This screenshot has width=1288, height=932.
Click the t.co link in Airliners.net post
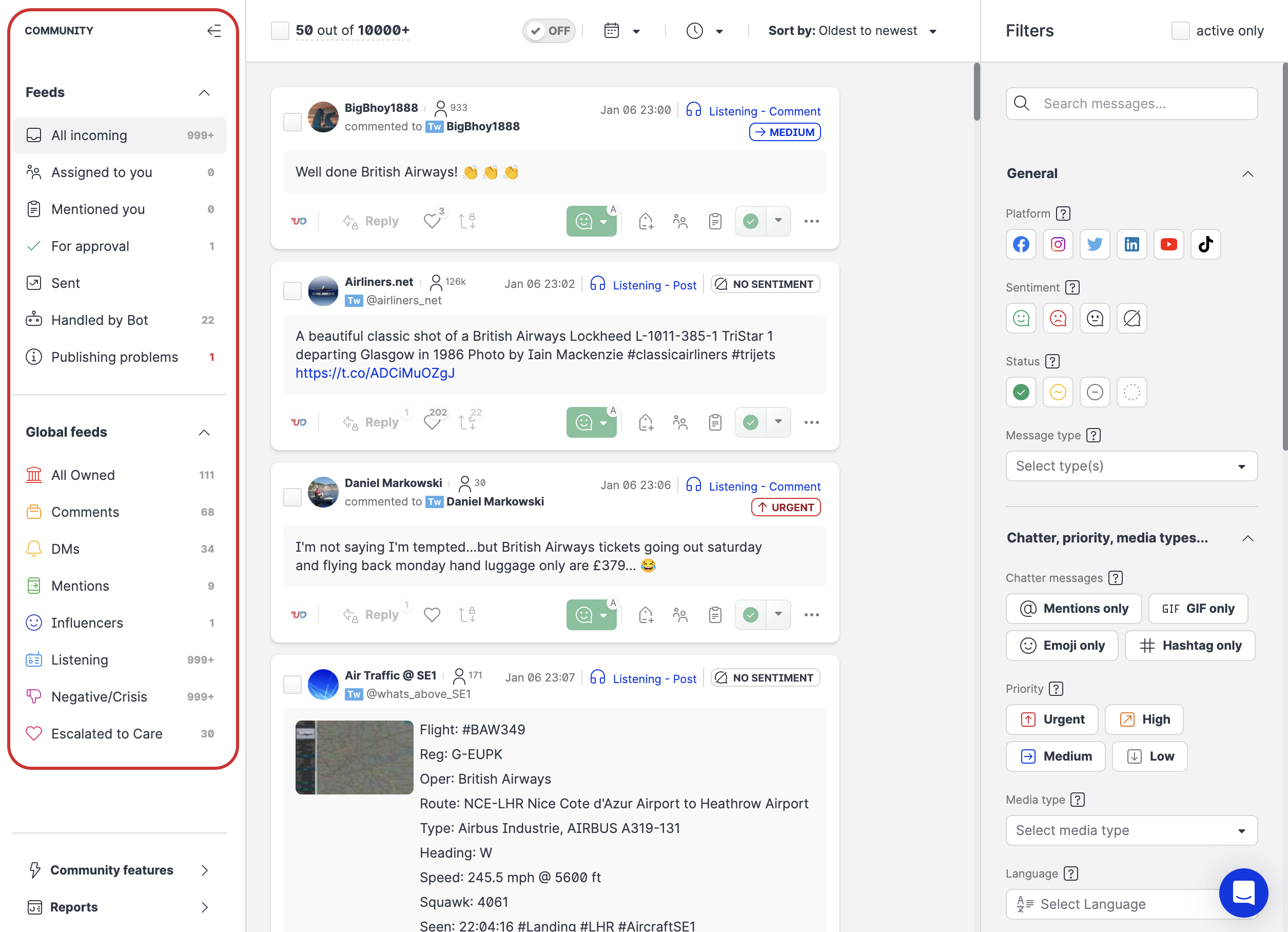[375, 373]
